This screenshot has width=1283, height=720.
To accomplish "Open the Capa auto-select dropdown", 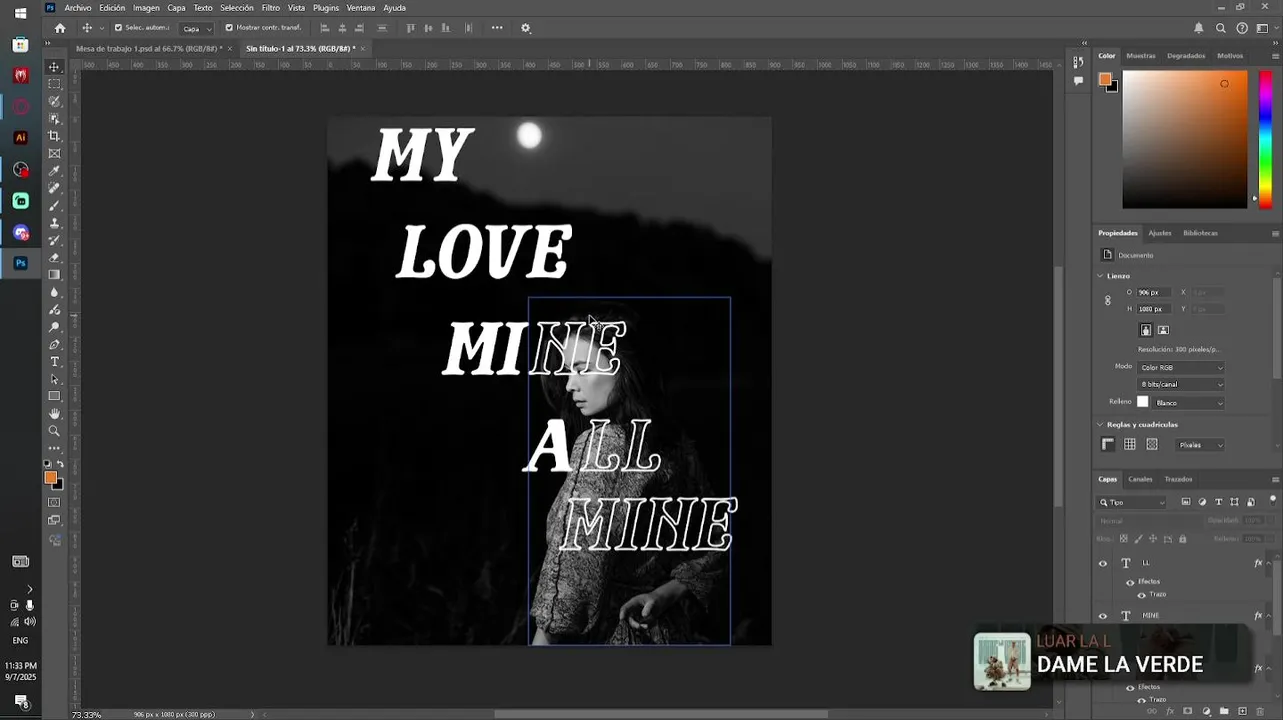I will [x=197, y=28].
